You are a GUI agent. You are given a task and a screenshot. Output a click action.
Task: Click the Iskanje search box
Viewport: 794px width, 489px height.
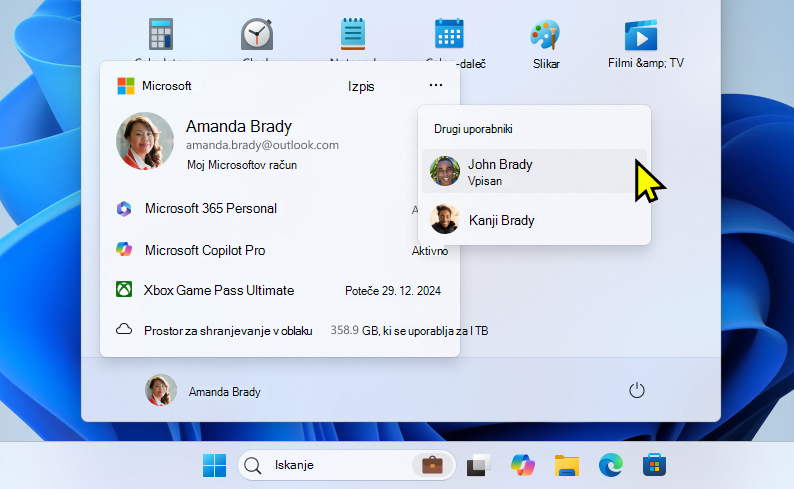click(346, 465)
